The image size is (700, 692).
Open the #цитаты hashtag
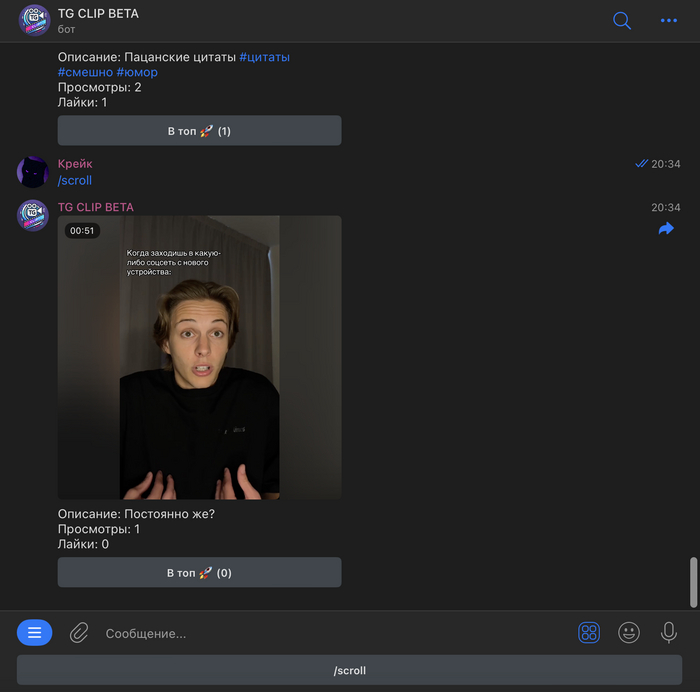coord(265,57)
